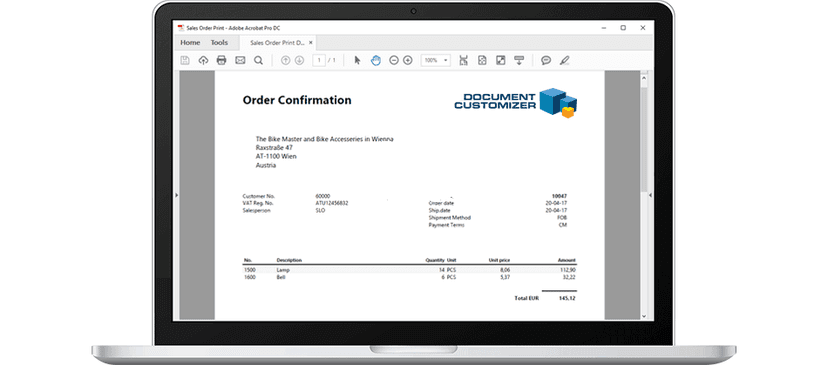This screenshot has width=828, height=365.
Task: Go to next page arrow
Action: [x=299, y=60]
